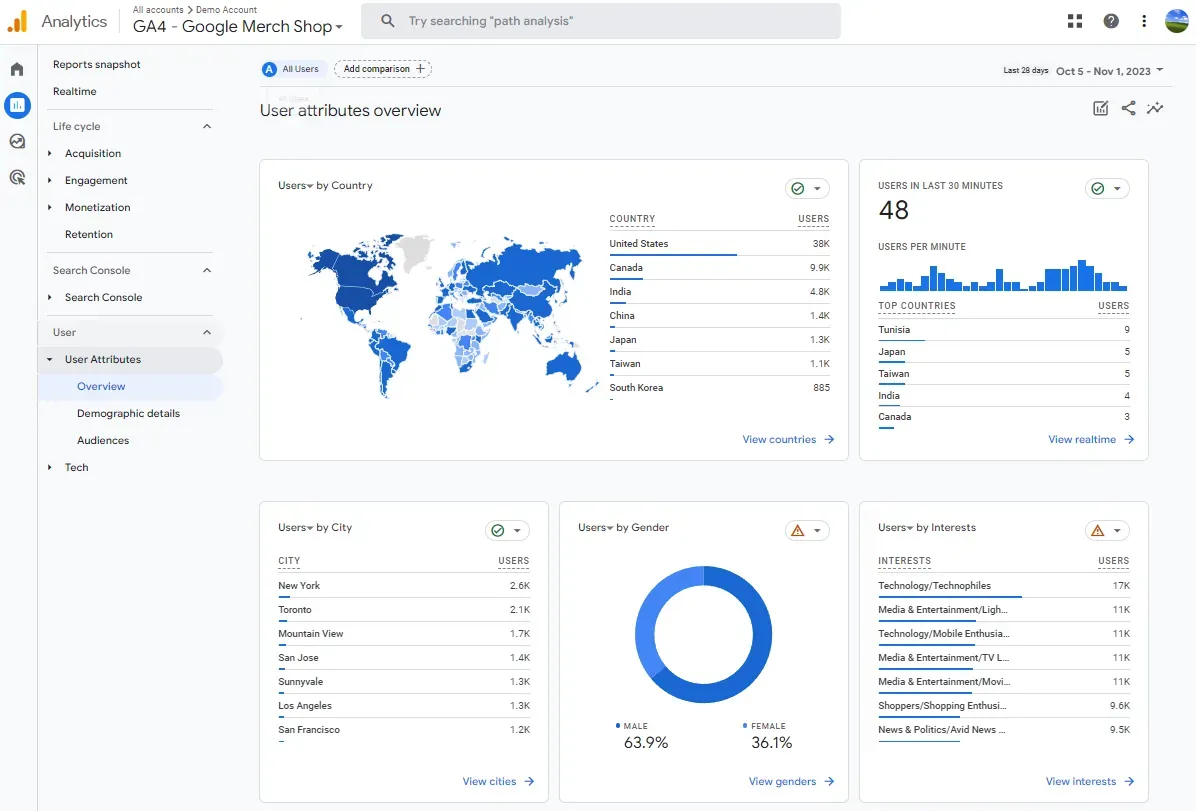Open the Insights sparkline icon
The image size is (1196, 811).
pos(1156,108)
